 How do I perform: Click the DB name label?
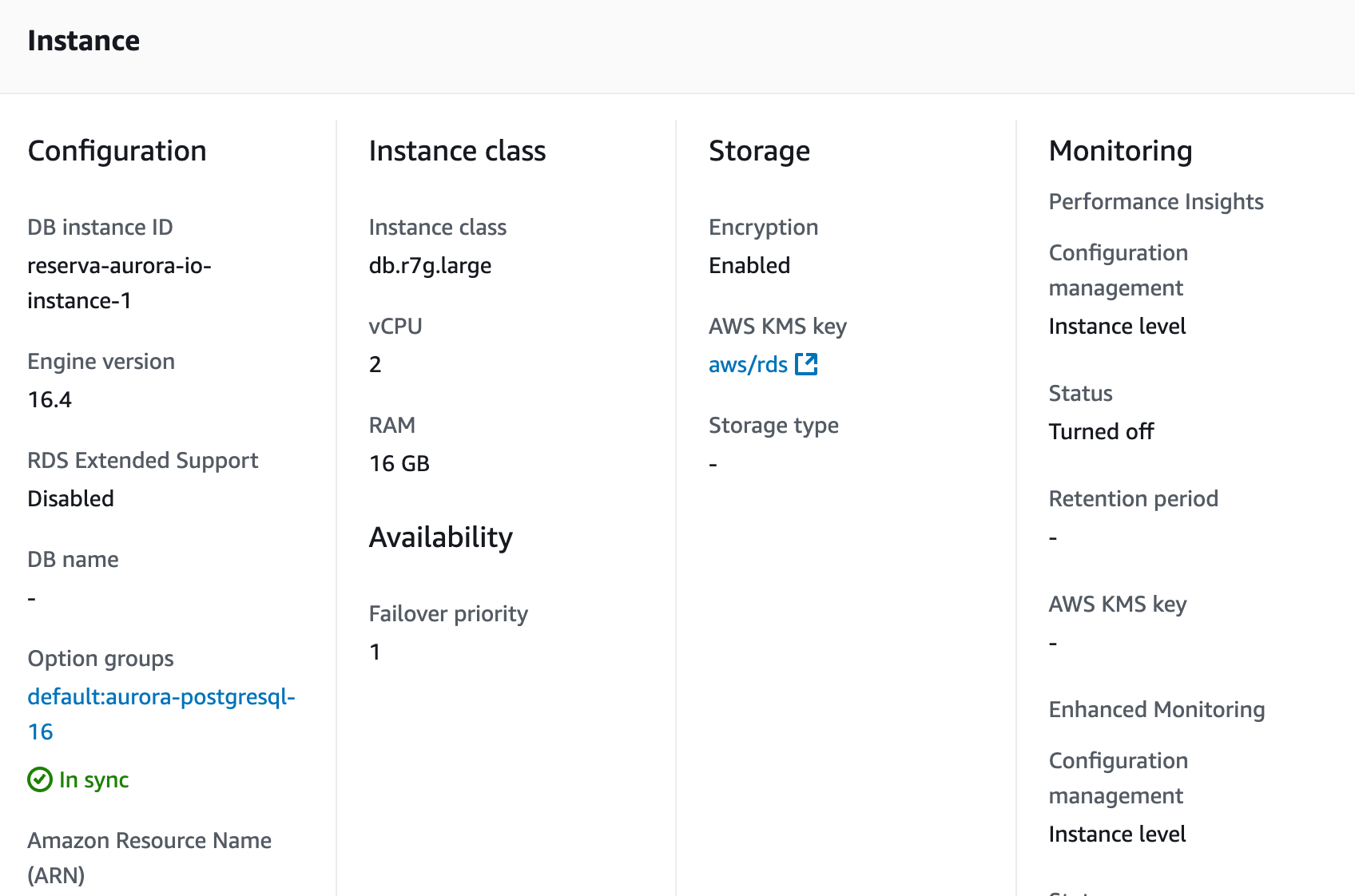73,559
